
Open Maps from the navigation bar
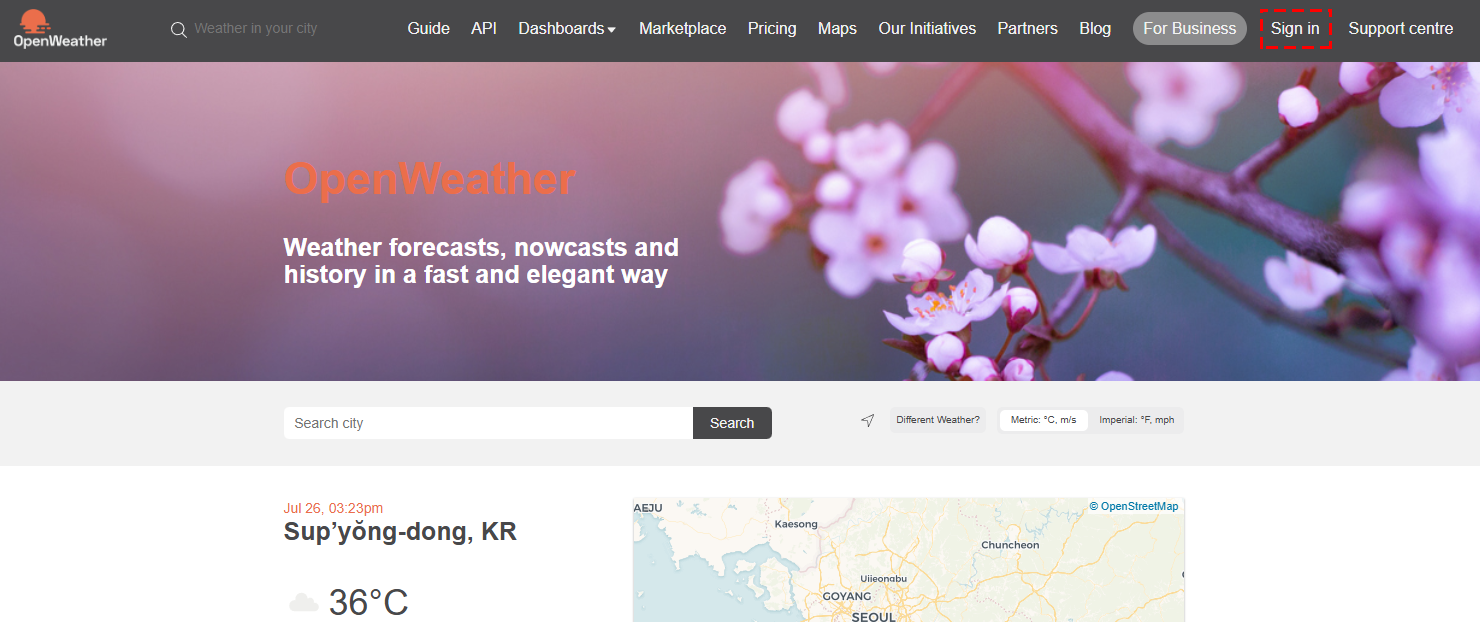837,28
